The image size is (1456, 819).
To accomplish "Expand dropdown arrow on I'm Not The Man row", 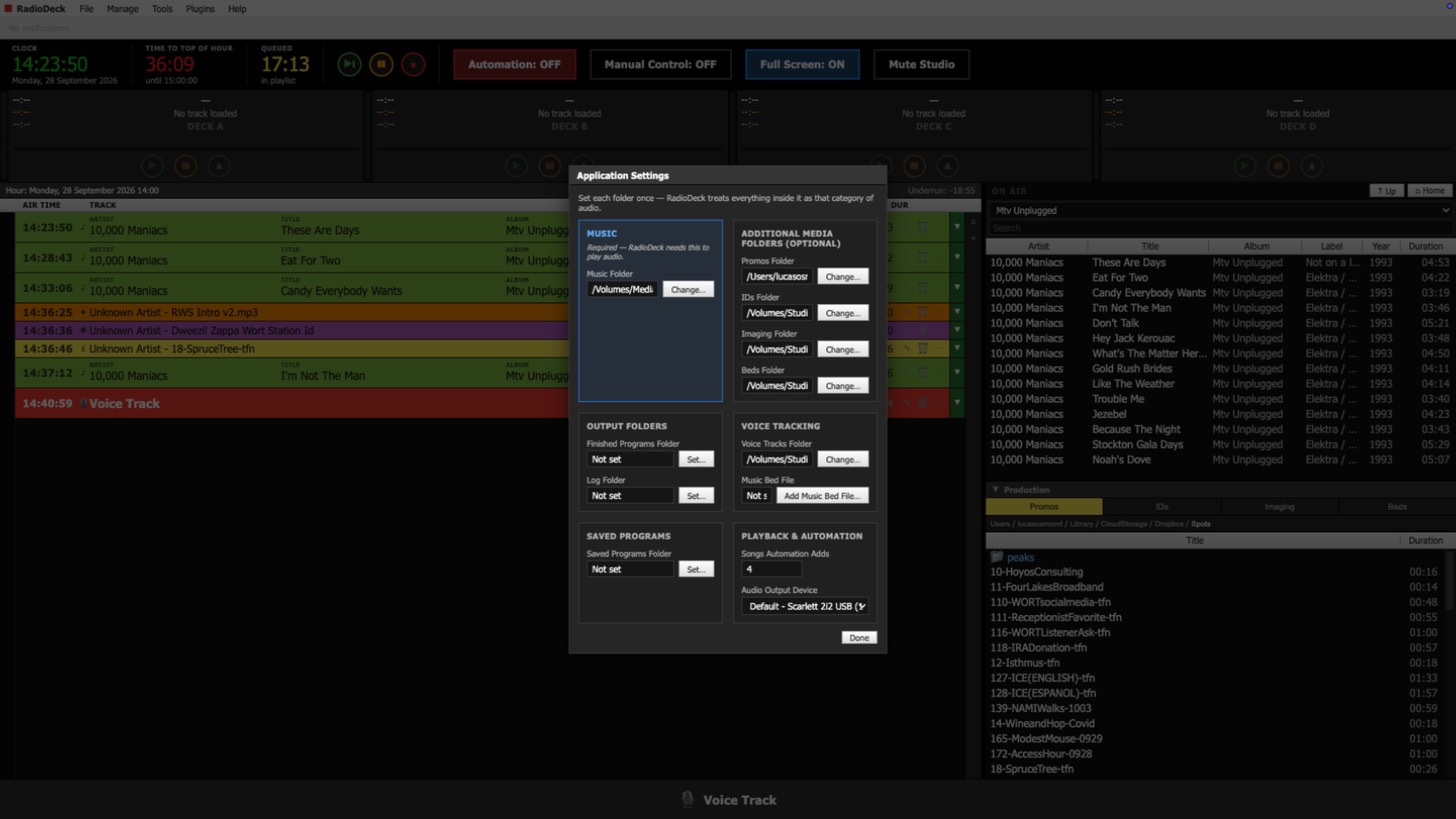I will [957, 373].
